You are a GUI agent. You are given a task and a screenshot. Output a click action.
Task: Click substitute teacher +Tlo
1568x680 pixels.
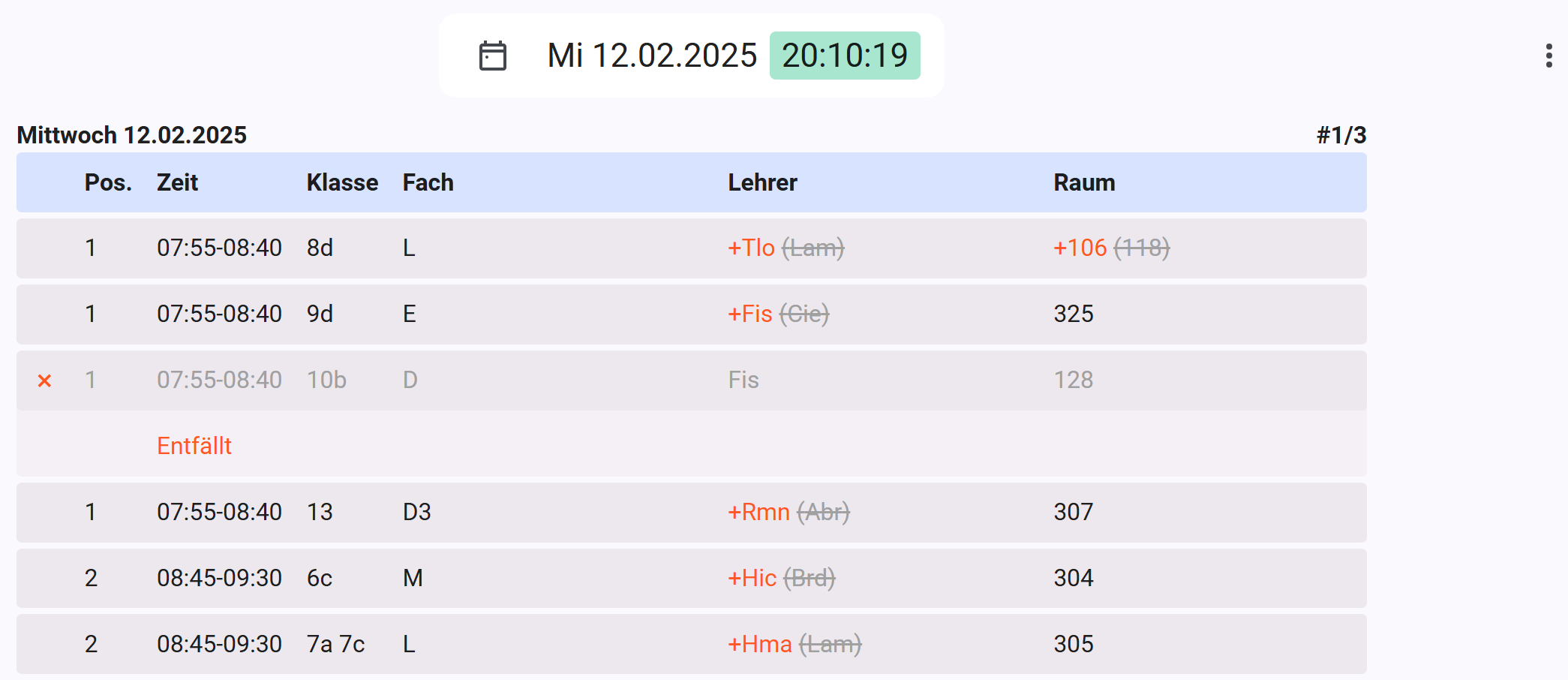[751, 248]
